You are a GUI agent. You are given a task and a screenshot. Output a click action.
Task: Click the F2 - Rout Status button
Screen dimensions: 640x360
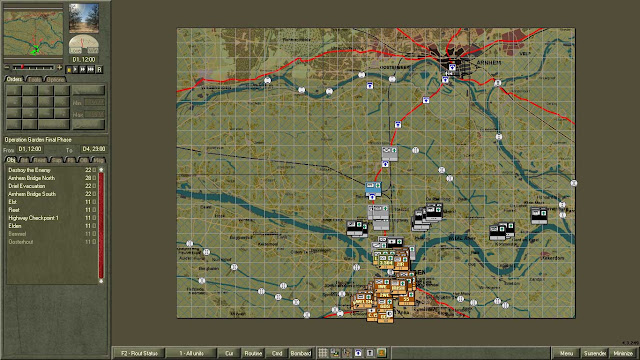[139, 353]
